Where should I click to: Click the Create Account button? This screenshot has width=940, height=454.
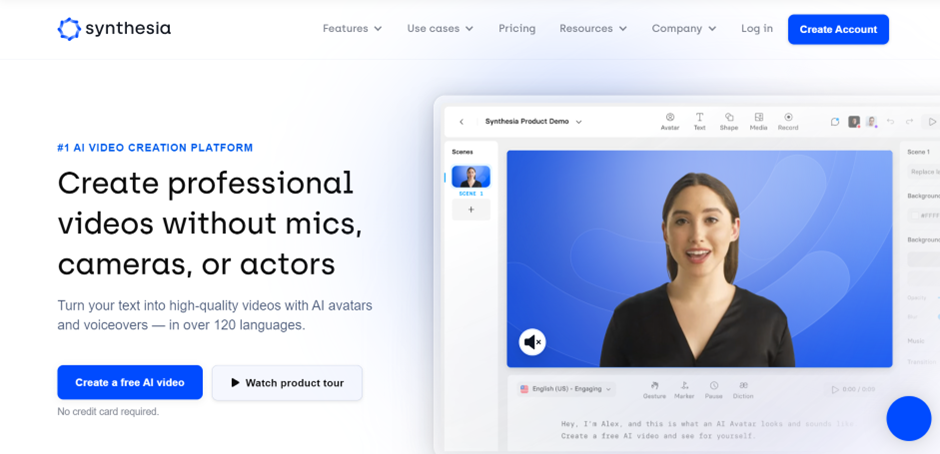point(838,29)
